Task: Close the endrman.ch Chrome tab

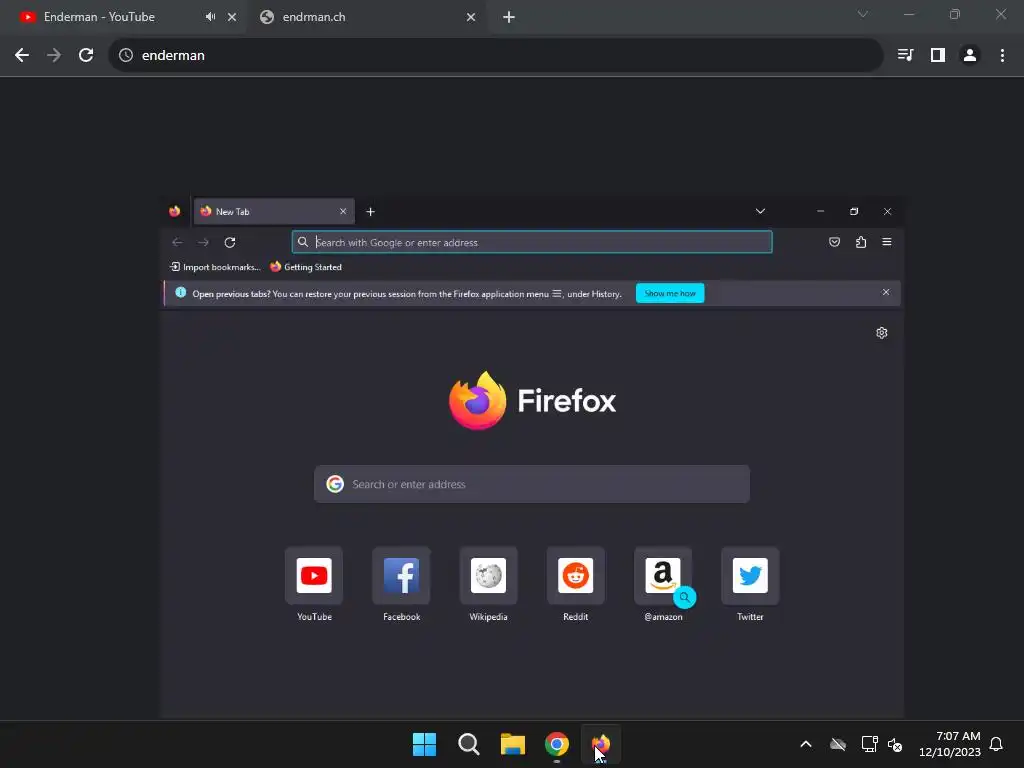Action: (471, 17)
